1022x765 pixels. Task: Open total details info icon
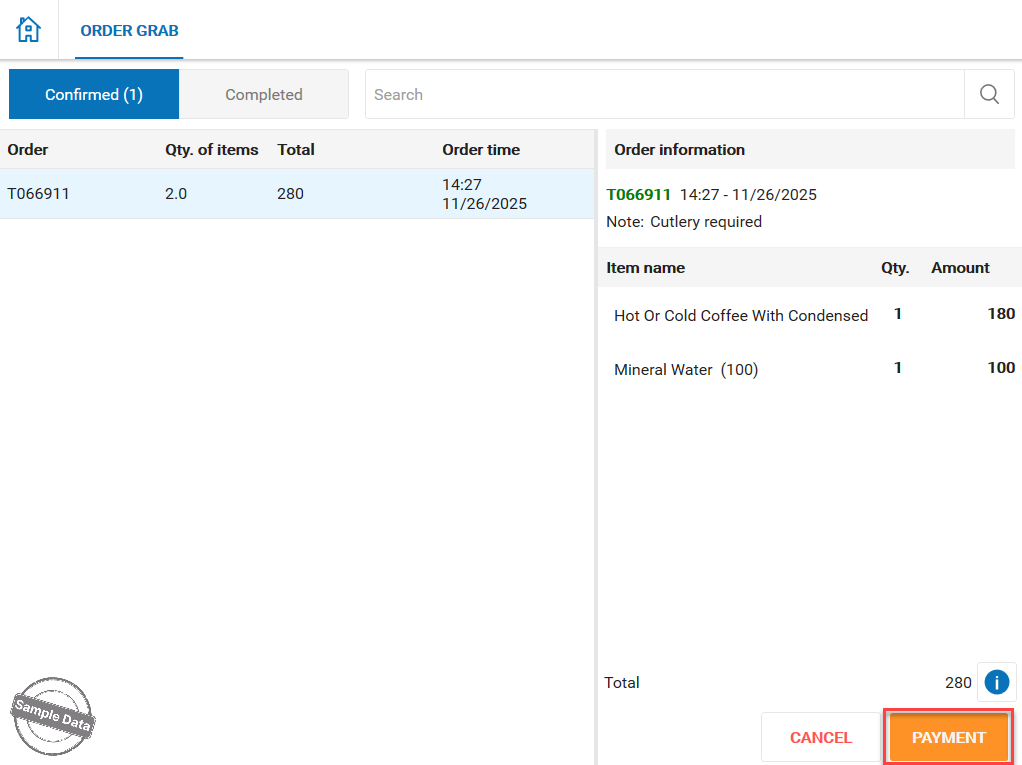click(x=996, y=682)
